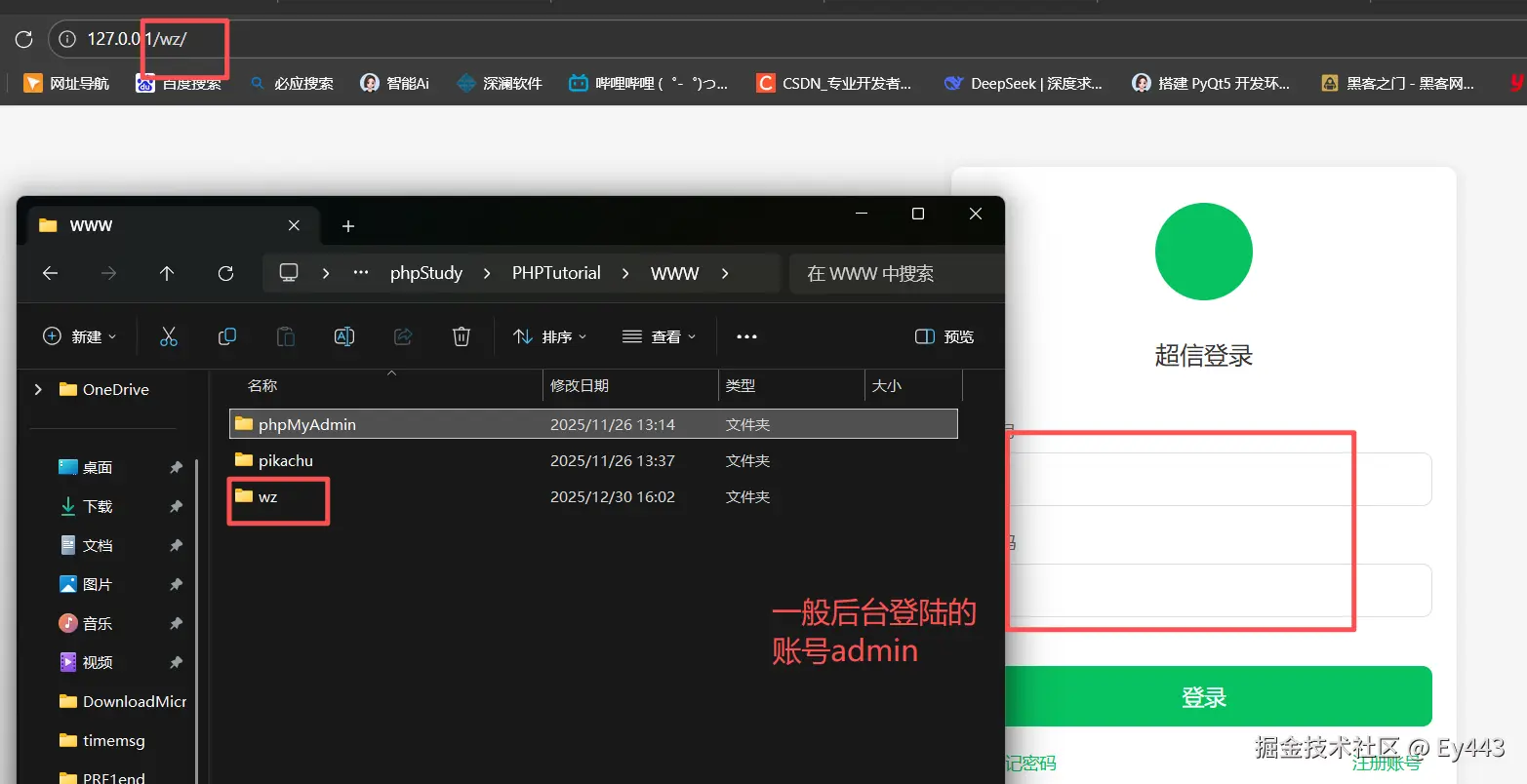Screen dimensions: 1527x784
Task: Open the 查看 view dropdown
Action: [x=660, y=336]
